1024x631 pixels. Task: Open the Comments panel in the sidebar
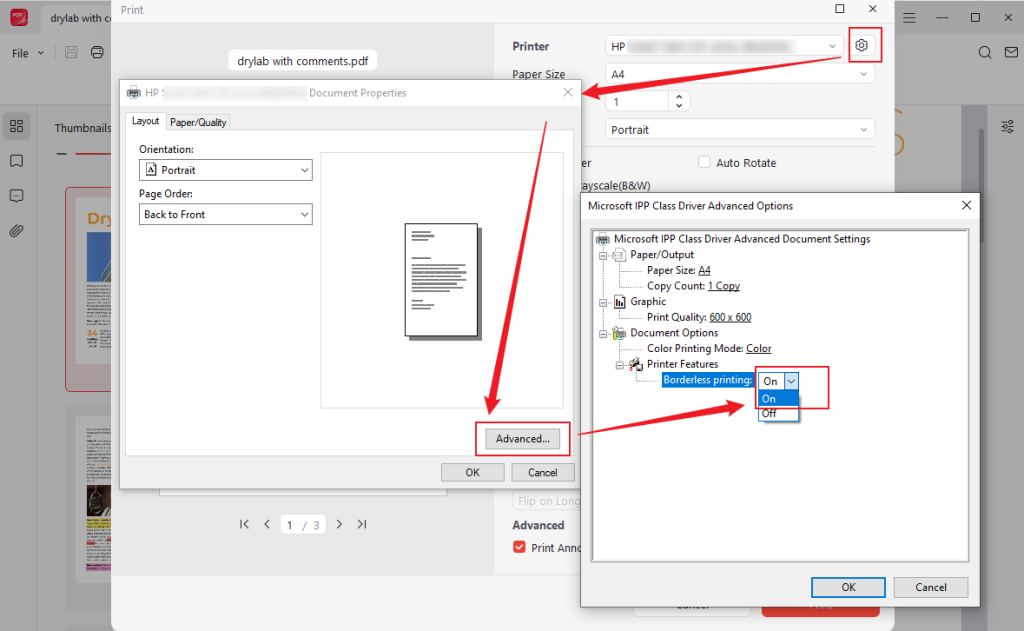pyautogui.click(x=16, y=196)
